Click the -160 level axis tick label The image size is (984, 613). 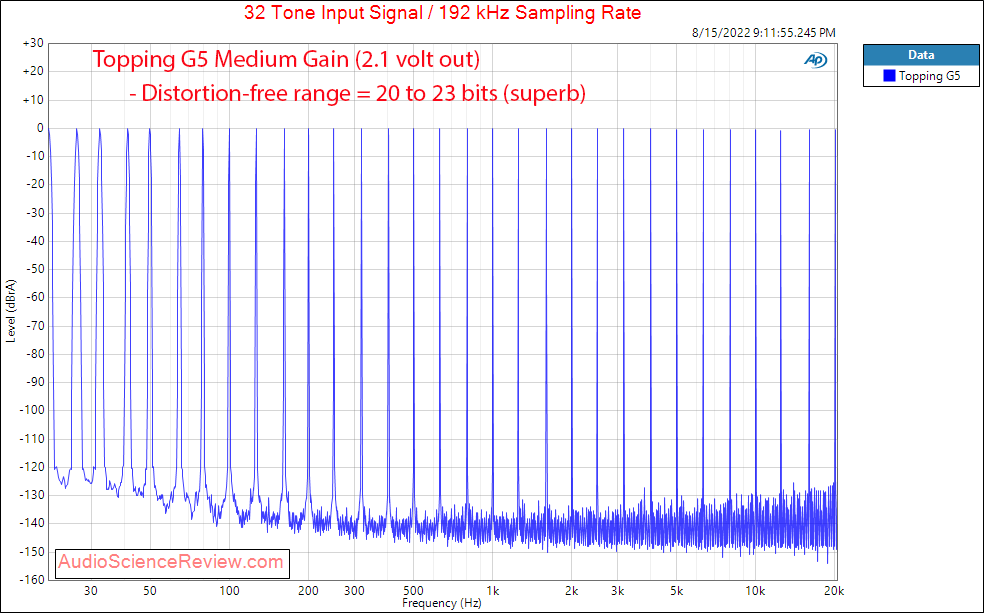coord(31,580)
